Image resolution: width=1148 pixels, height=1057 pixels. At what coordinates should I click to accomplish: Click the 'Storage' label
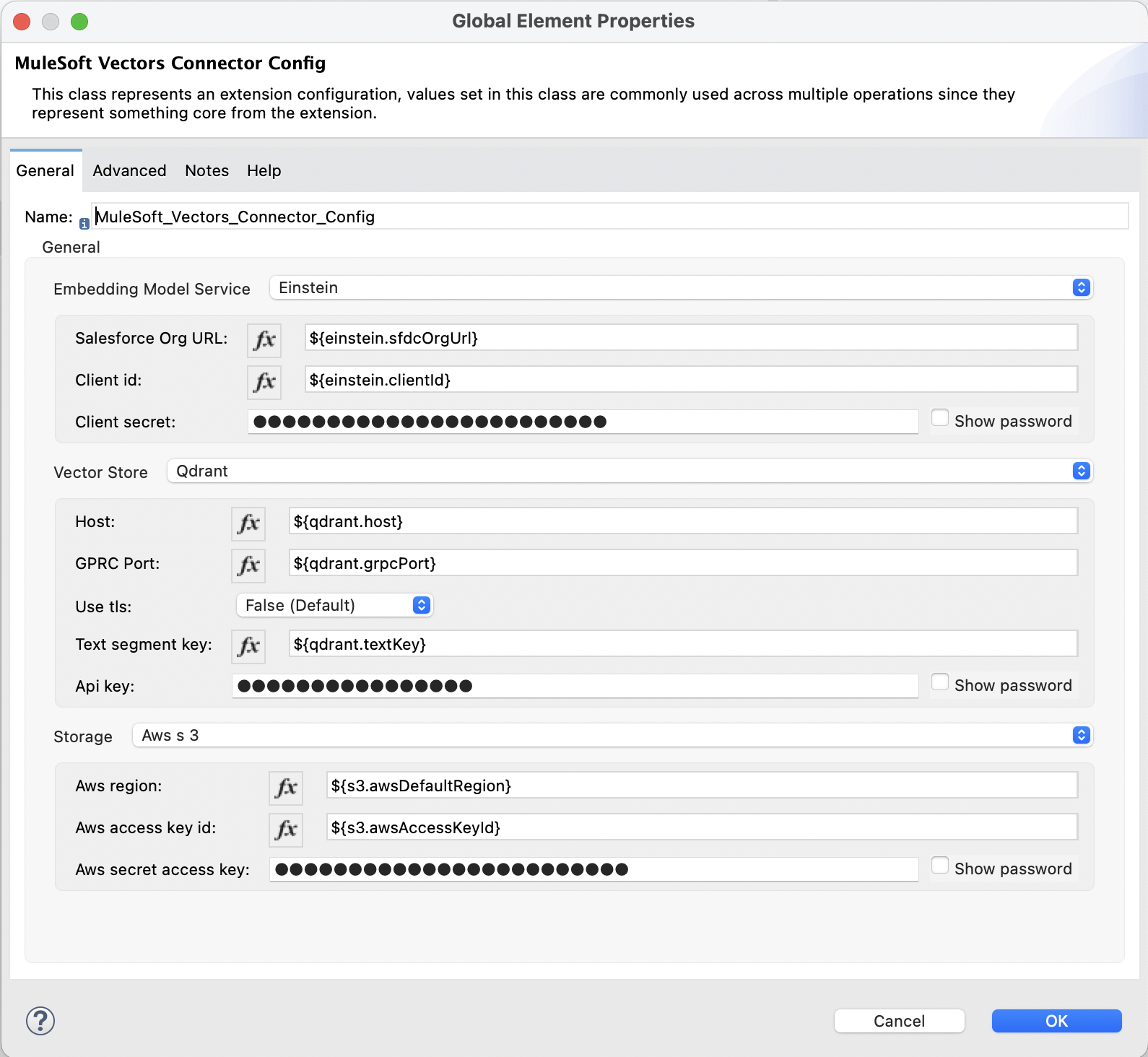tap(83, 736)
